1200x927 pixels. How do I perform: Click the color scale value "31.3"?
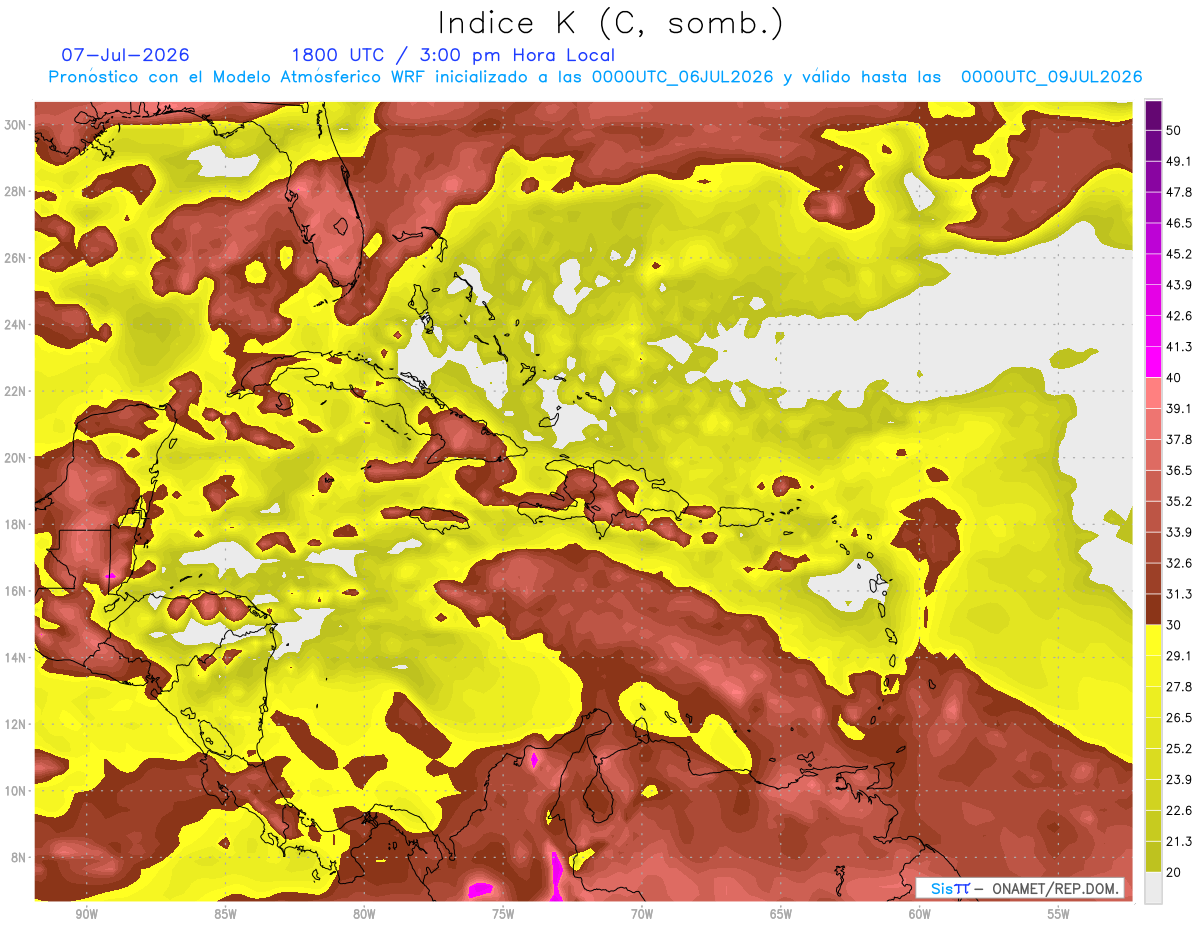tap(1178, 594)
